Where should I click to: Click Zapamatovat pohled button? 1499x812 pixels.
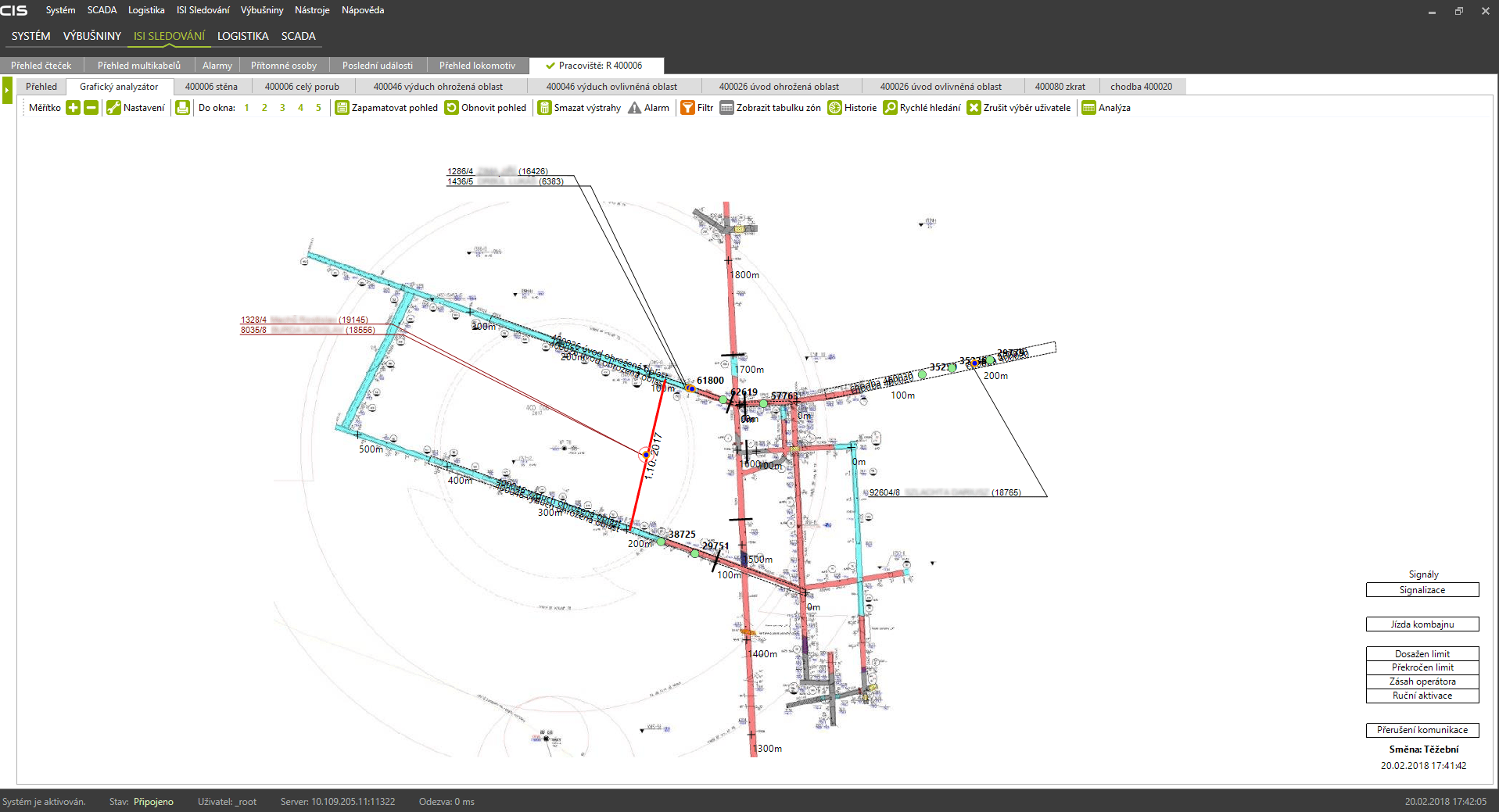coord(386,108)
